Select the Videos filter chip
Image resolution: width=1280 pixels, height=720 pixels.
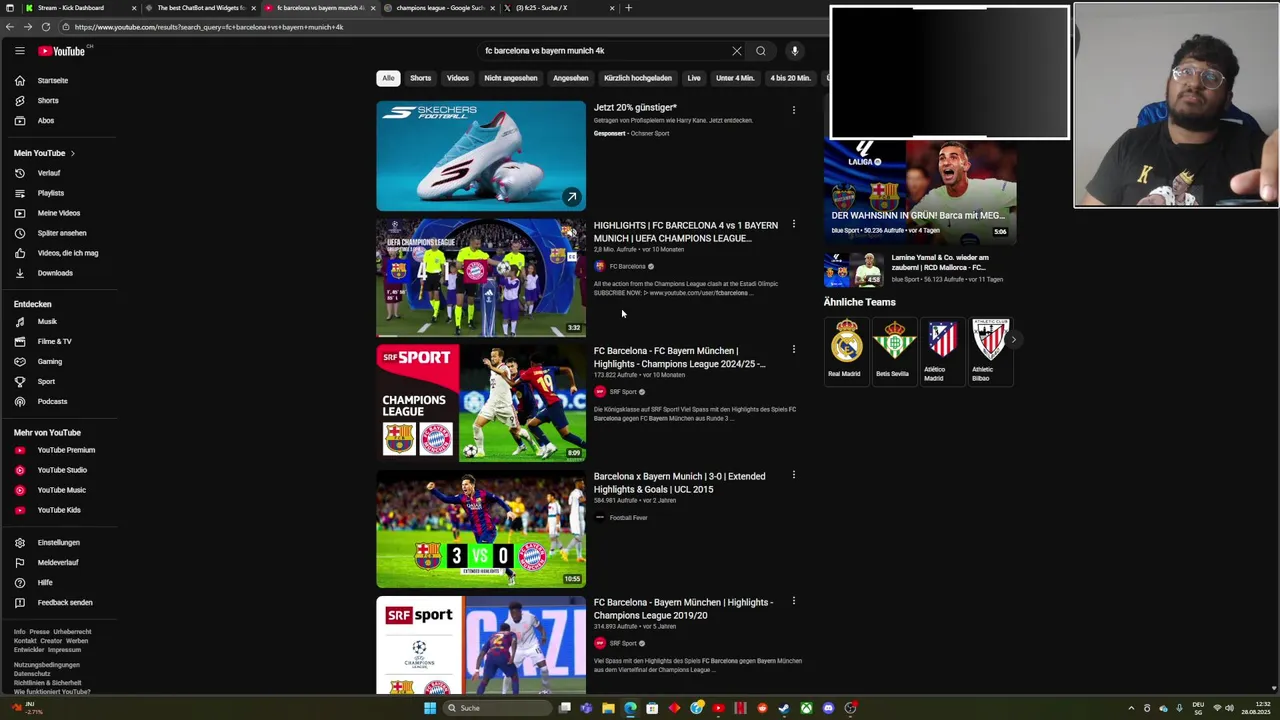point(458,78)
